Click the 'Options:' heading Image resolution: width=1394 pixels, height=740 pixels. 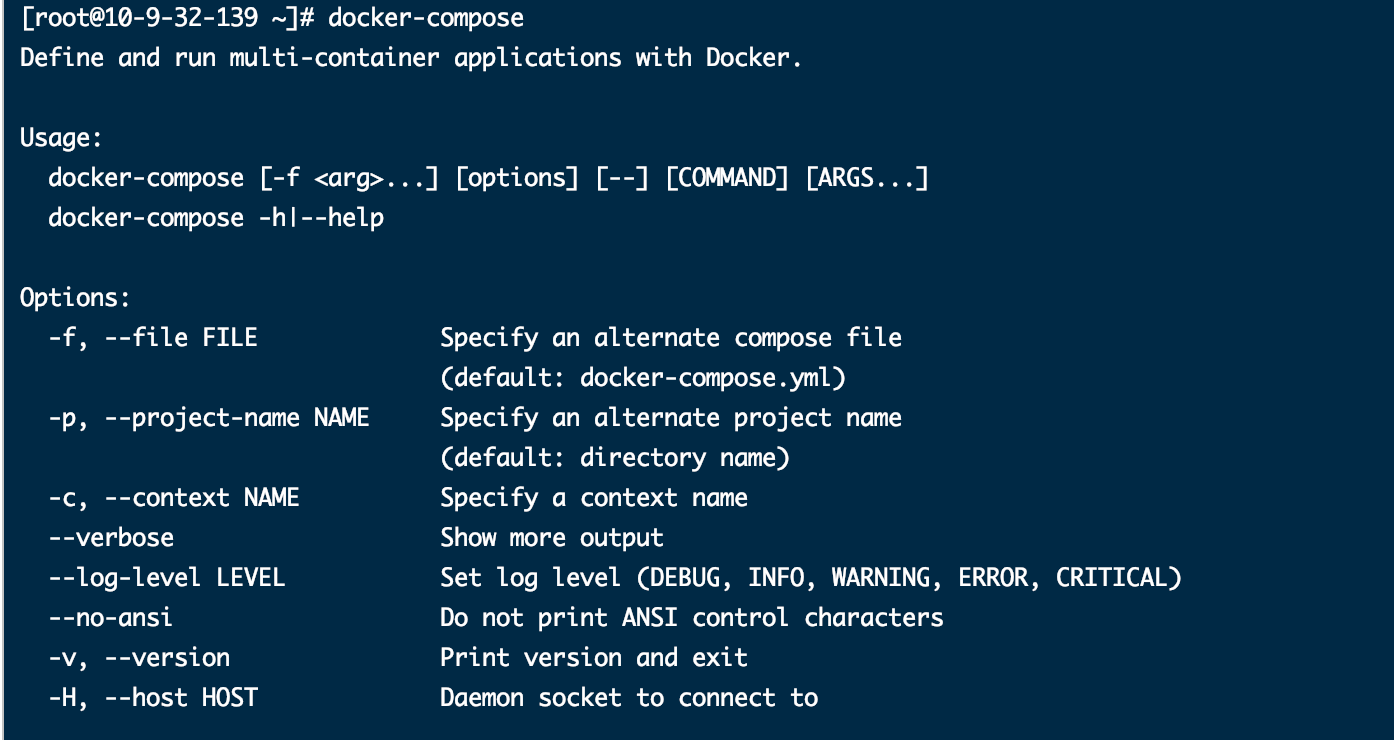[x=75, y=298]
